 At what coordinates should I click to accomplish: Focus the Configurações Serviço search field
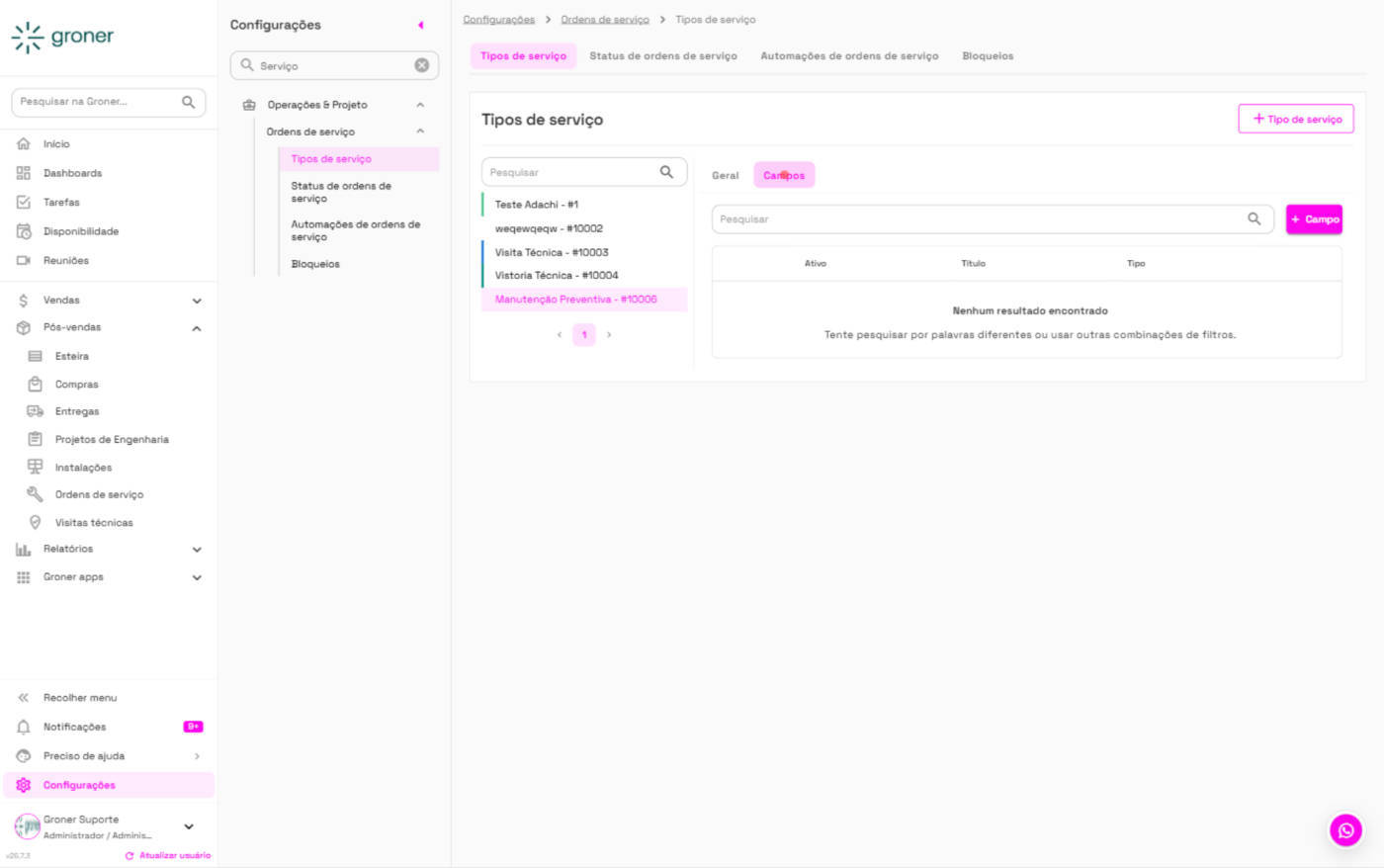point(334,65)
